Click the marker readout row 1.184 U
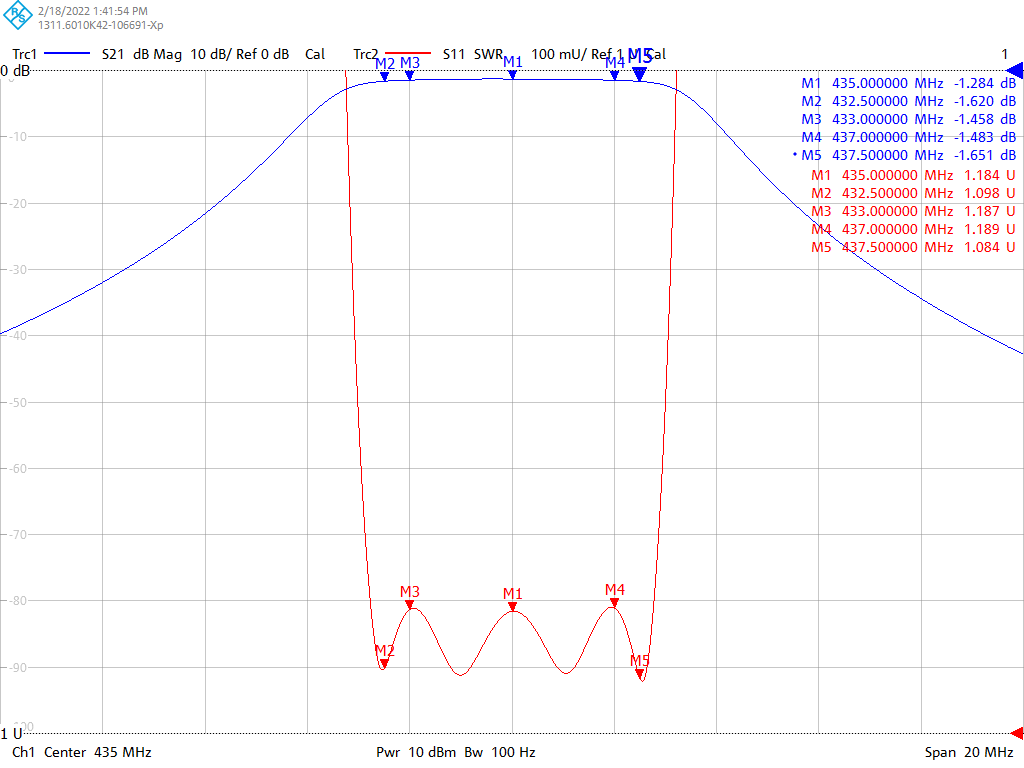1024x768 pixels. point(913,176)
